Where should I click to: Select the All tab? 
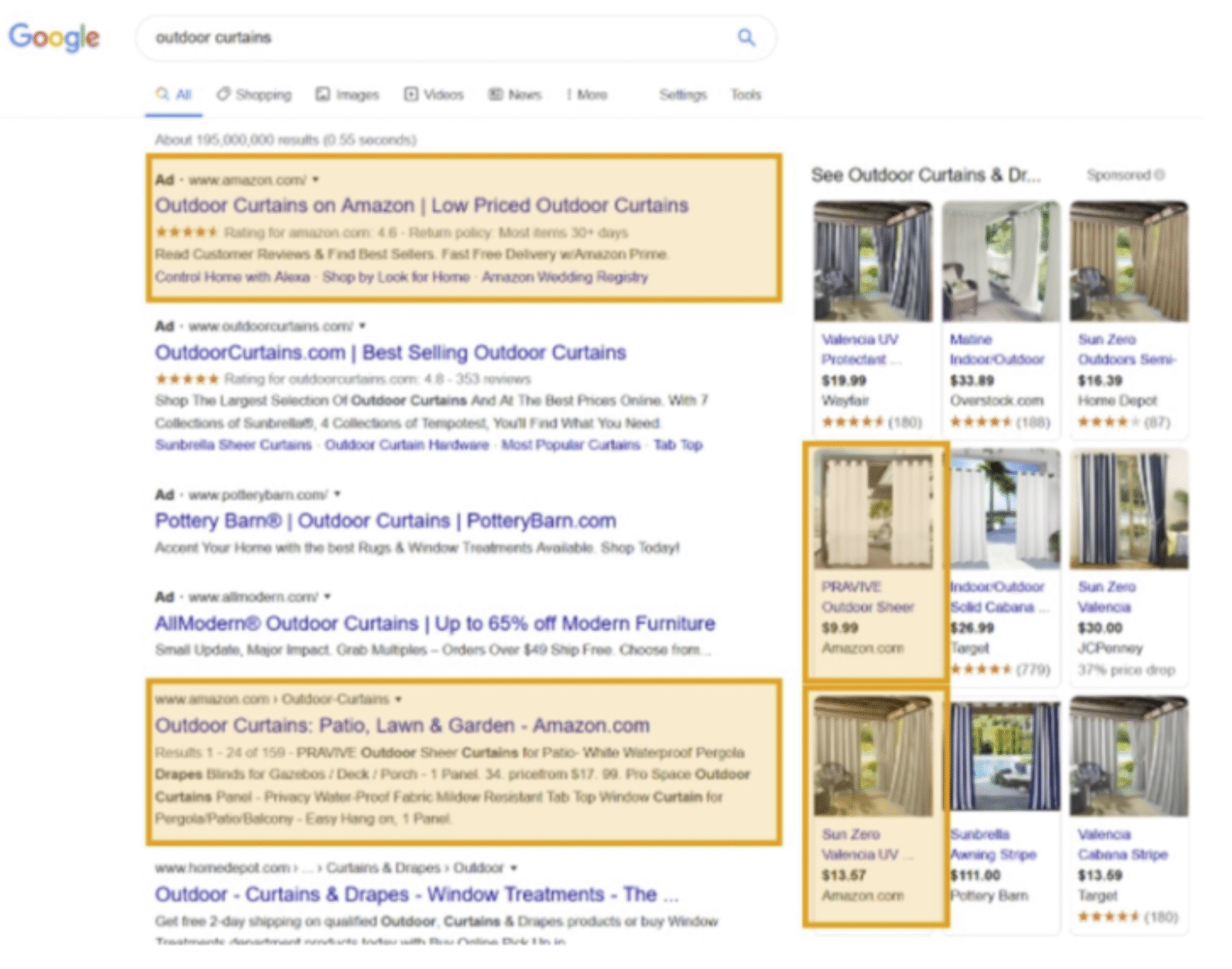pos(174,95)
